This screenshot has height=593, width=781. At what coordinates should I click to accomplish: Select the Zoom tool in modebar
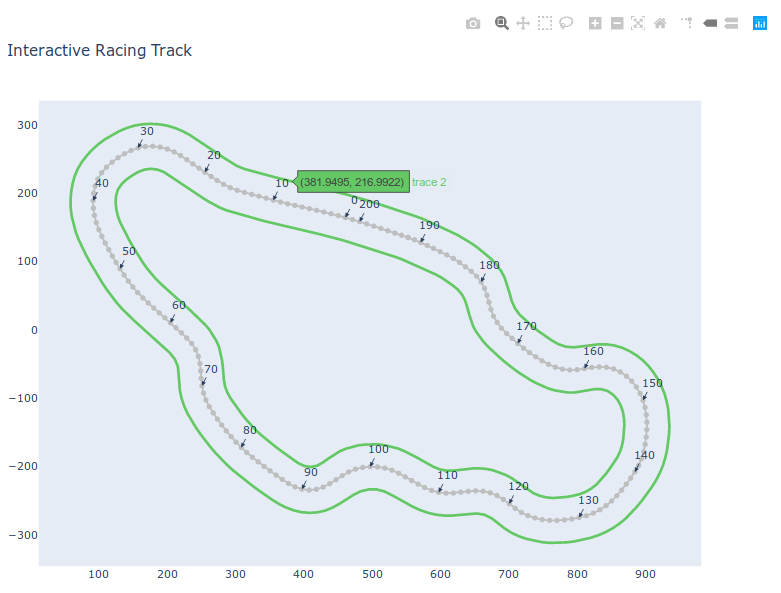(x=502, y=23)
